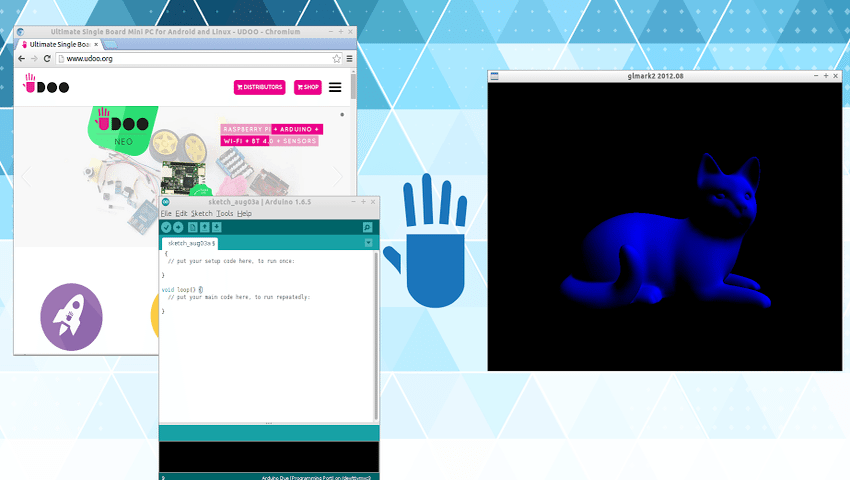Click the UDOO logo in the site header

pyautogui.click(x=46, y=84)
